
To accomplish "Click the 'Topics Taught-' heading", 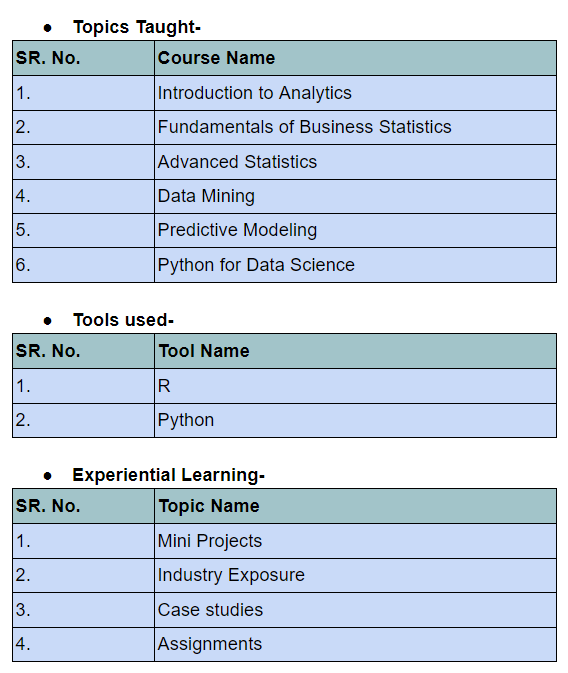I will pyautogui.click(x=137, y=27).
